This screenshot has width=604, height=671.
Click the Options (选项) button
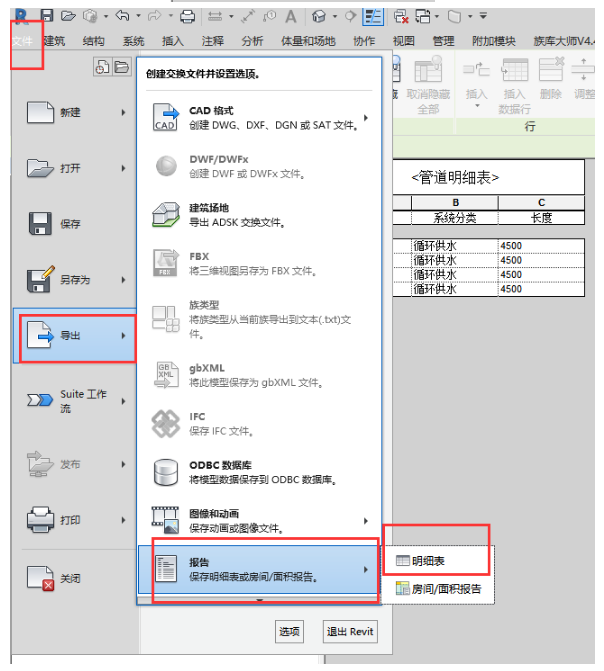[289, 631]
